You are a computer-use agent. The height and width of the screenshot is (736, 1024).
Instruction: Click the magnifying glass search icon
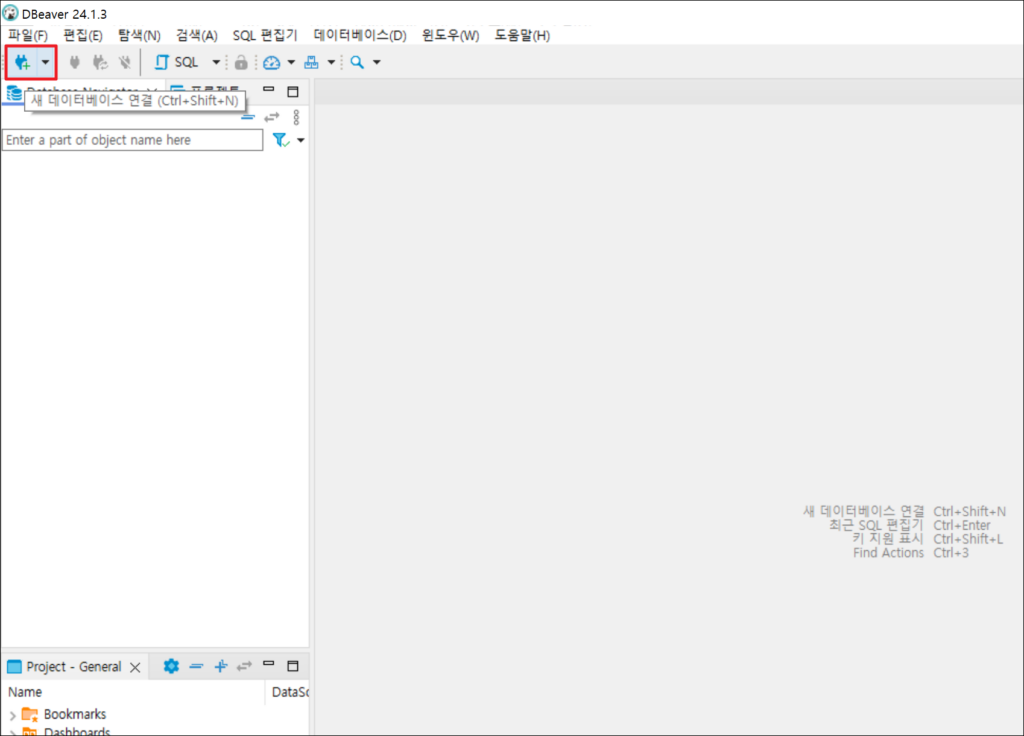357,62
